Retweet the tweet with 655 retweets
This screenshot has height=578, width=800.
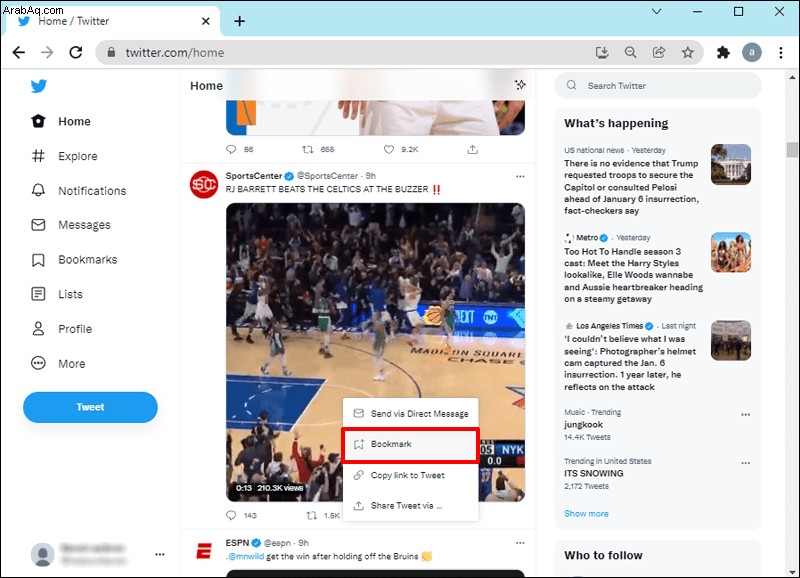click(308, 149)
